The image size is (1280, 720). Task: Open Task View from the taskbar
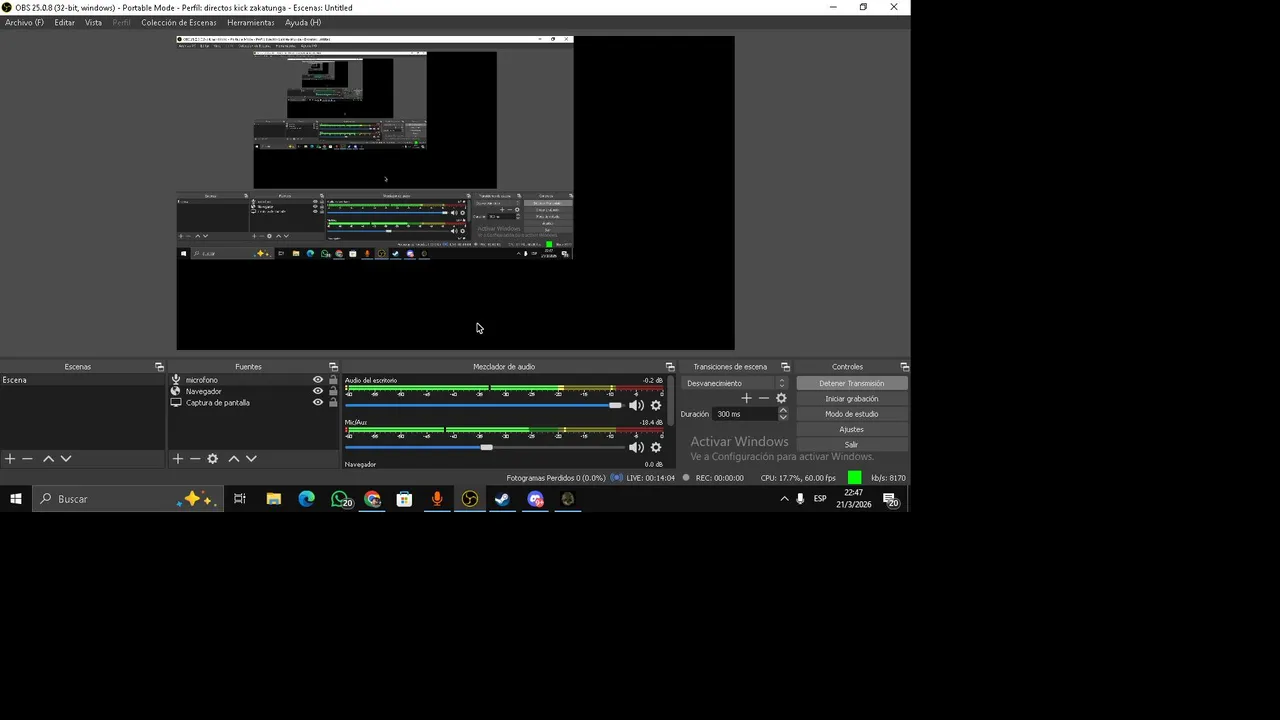240,499
